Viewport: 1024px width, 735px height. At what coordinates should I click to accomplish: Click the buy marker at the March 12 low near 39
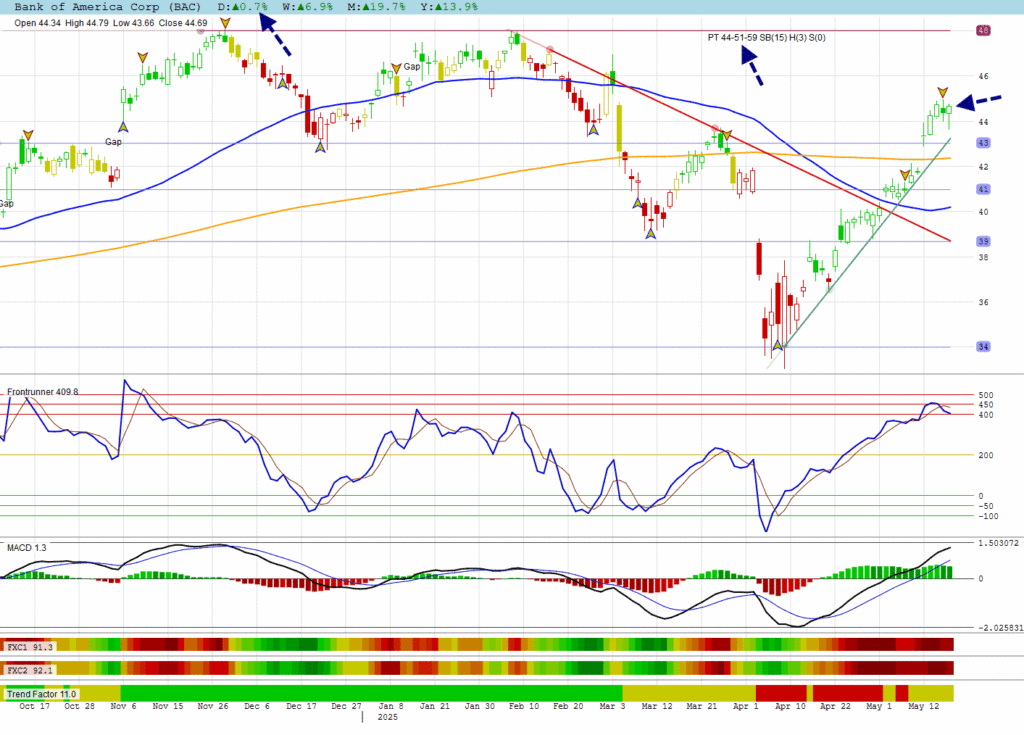tap(650, 233)
